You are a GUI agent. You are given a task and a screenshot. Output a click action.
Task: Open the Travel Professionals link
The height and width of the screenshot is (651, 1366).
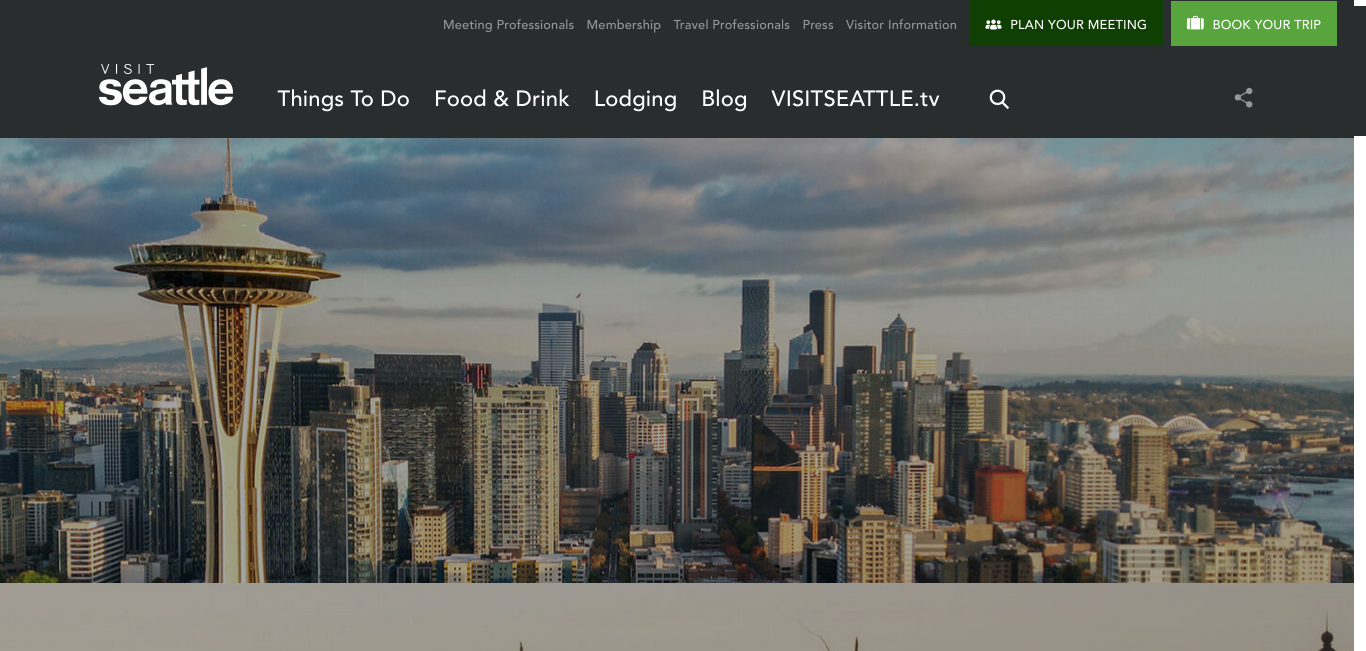(x=731, y=25)
